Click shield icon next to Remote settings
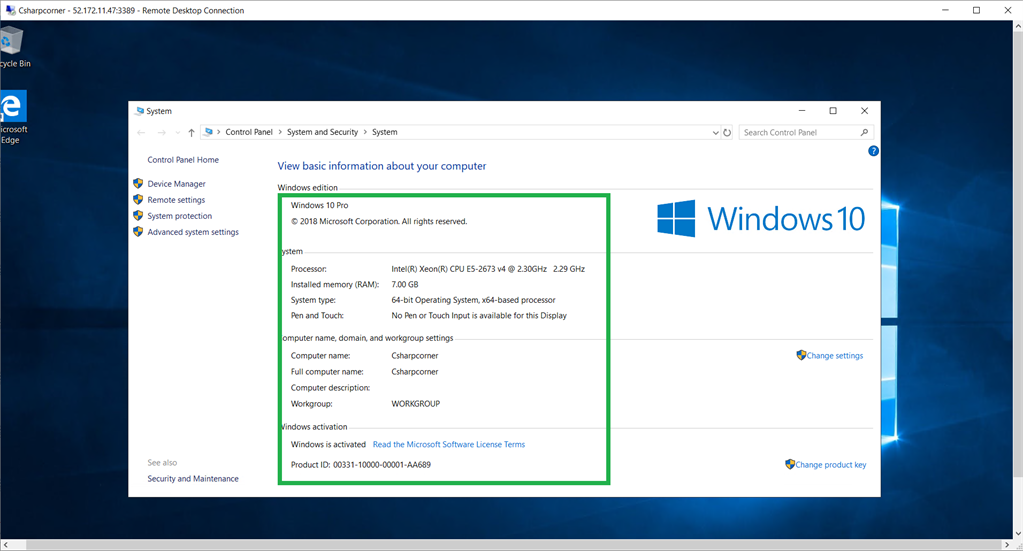Viewport: 1023px width, 551px height. click(138, 200)
